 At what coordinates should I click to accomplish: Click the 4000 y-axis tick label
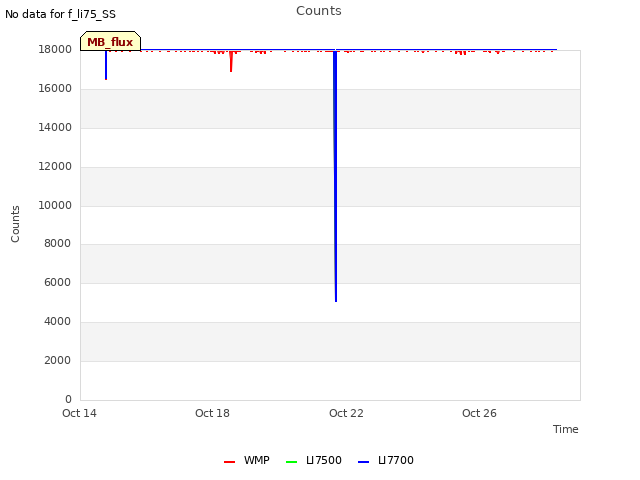pyautogui.click(x=58, y=322)
